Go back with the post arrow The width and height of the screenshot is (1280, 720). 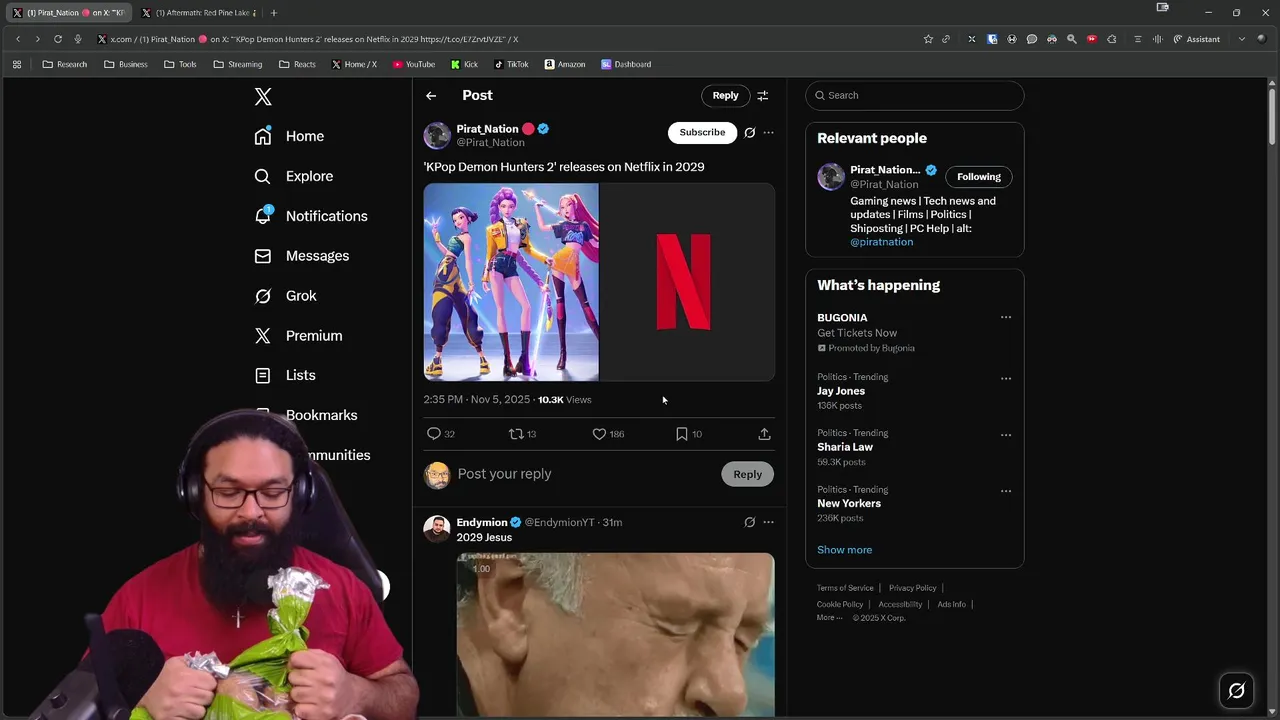(x=431, y=96)
